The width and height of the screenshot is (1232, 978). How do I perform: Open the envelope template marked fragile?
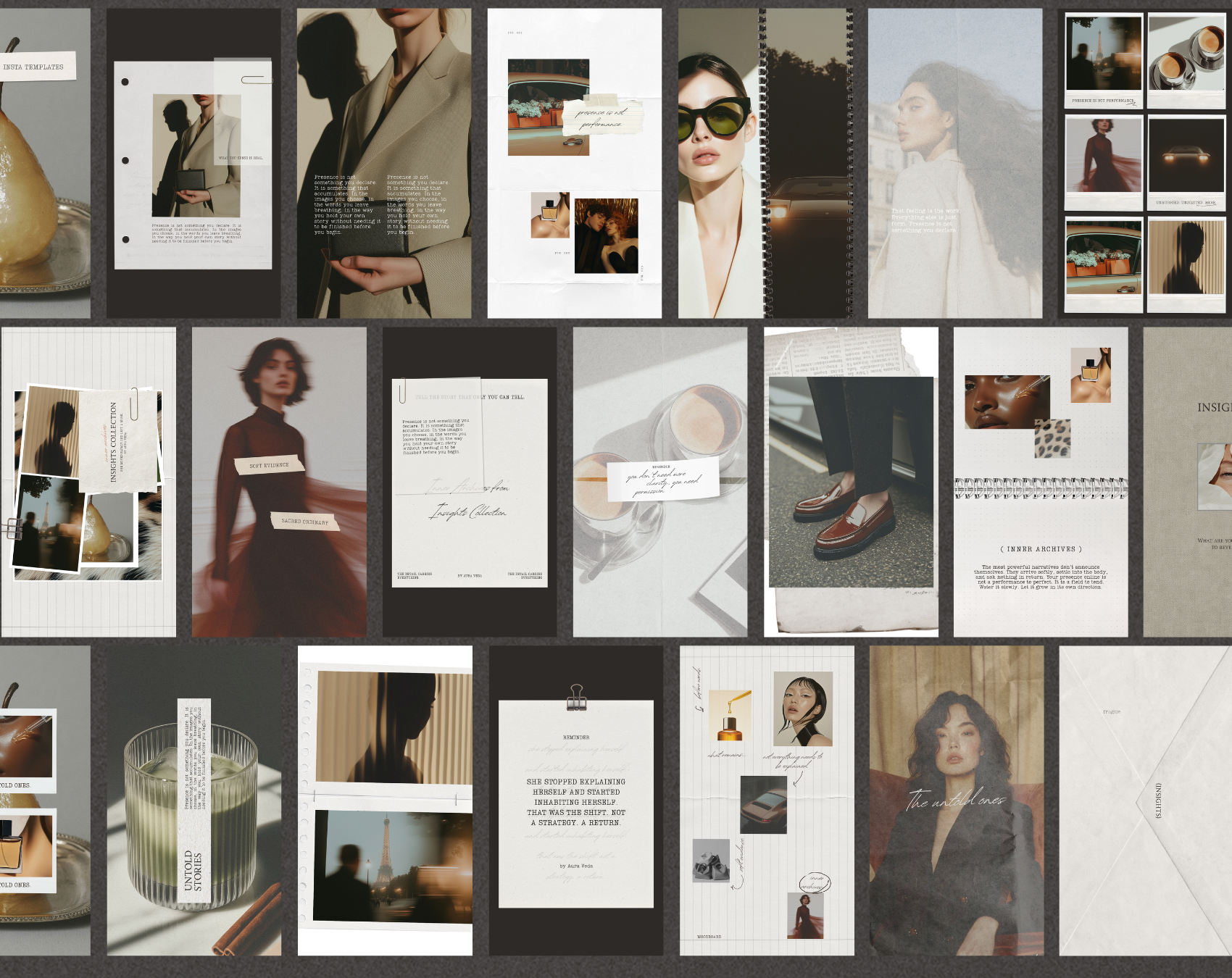click(1146, 801)
